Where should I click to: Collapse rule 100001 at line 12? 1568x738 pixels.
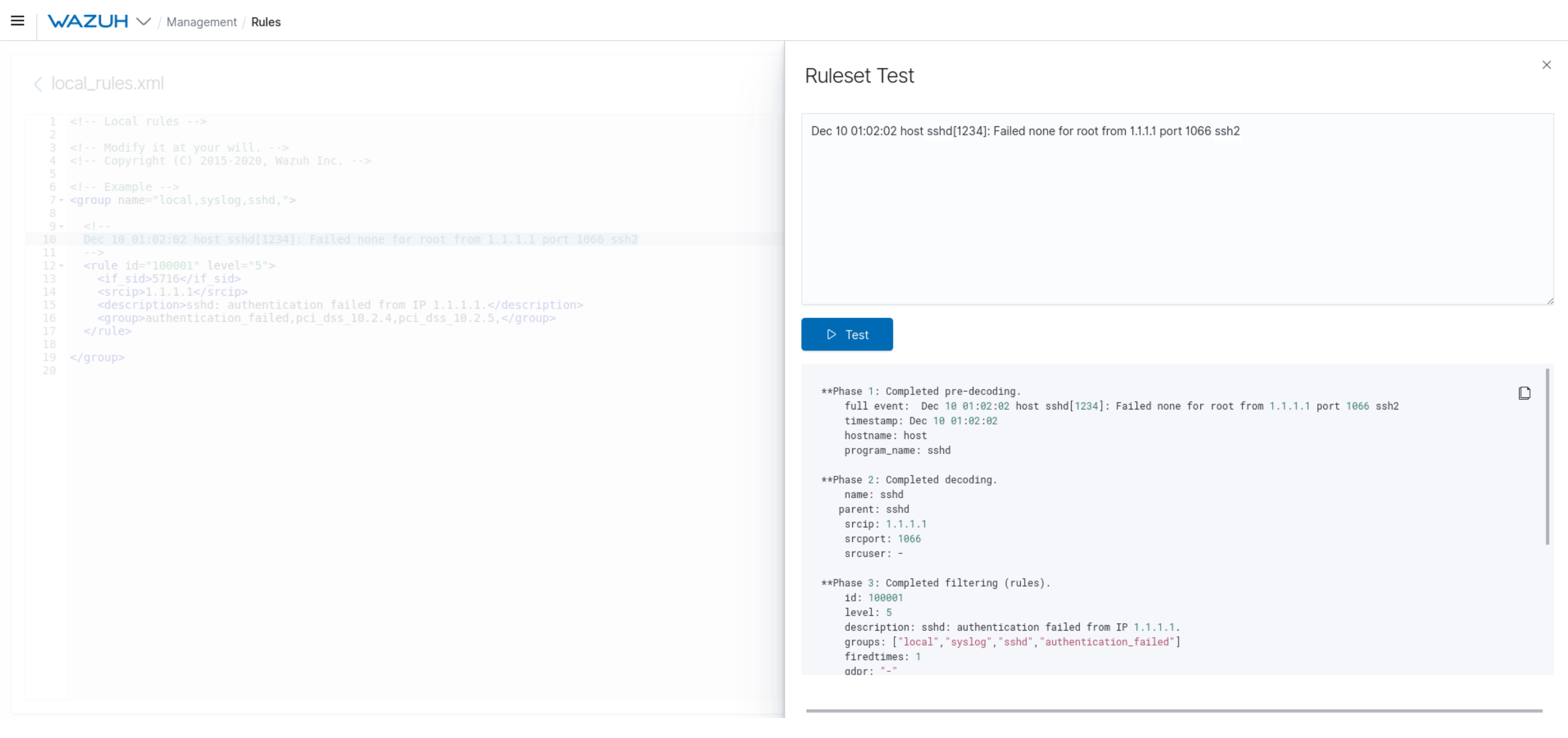coord(61,266)
